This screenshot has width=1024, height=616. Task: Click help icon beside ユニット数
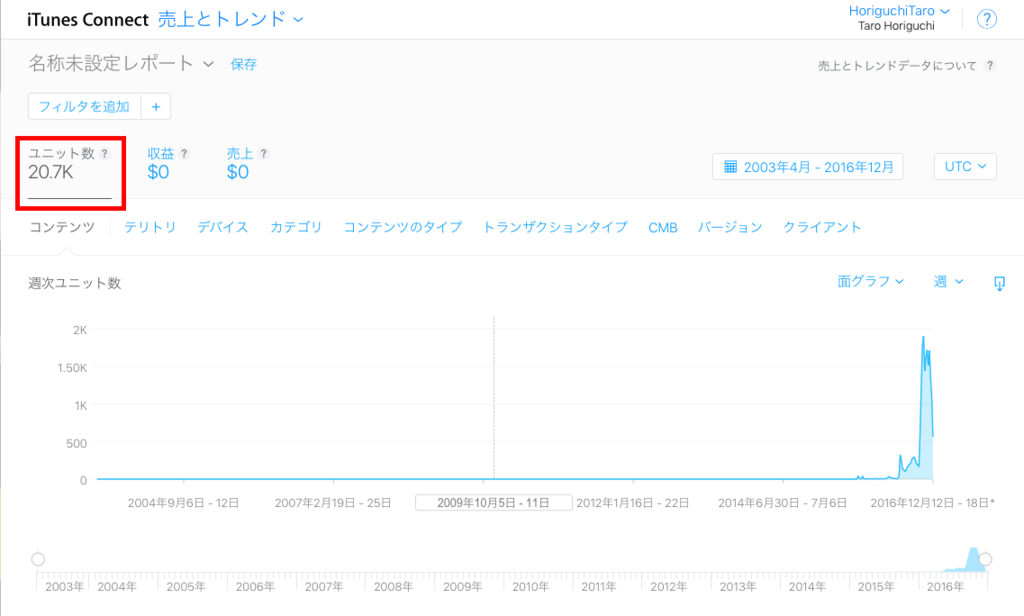pyautogui.click(x=104, y=154)
